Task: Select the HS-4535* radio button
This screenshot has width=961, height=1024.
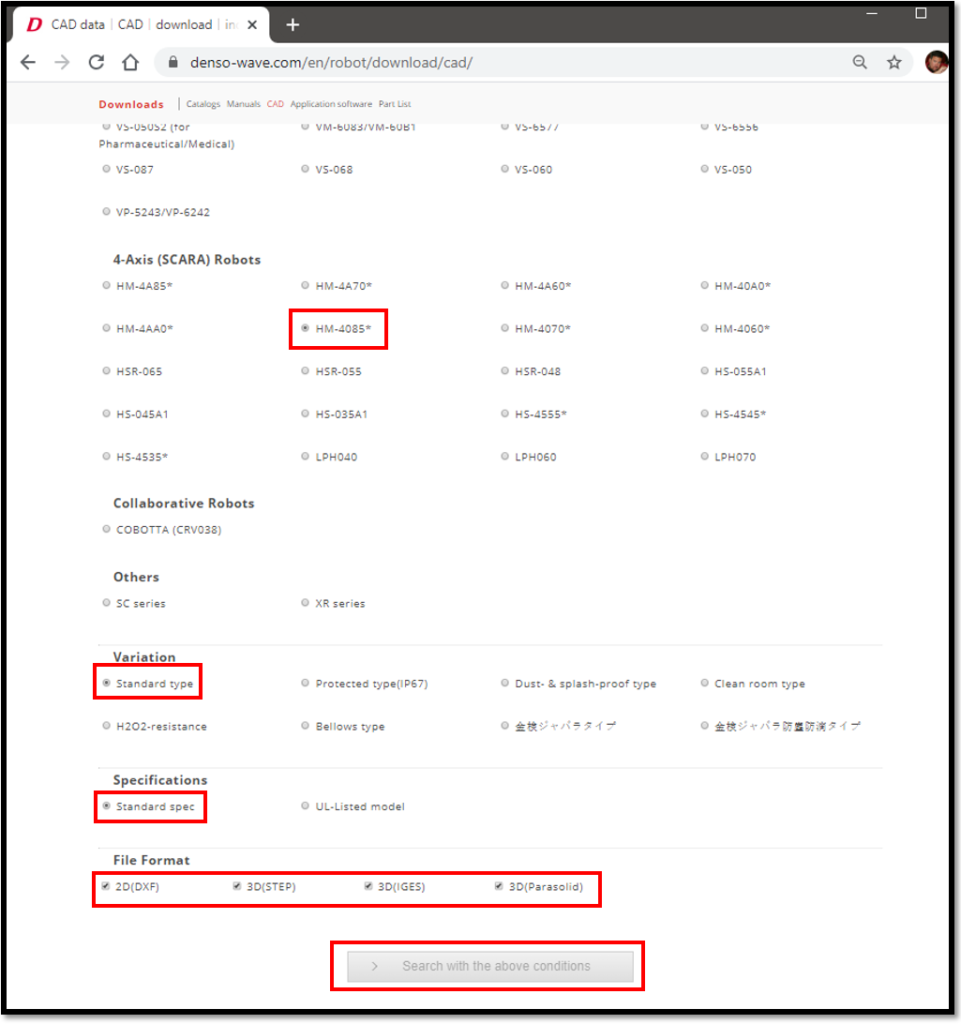Action: pyautogui.click(x=106, y=456)
